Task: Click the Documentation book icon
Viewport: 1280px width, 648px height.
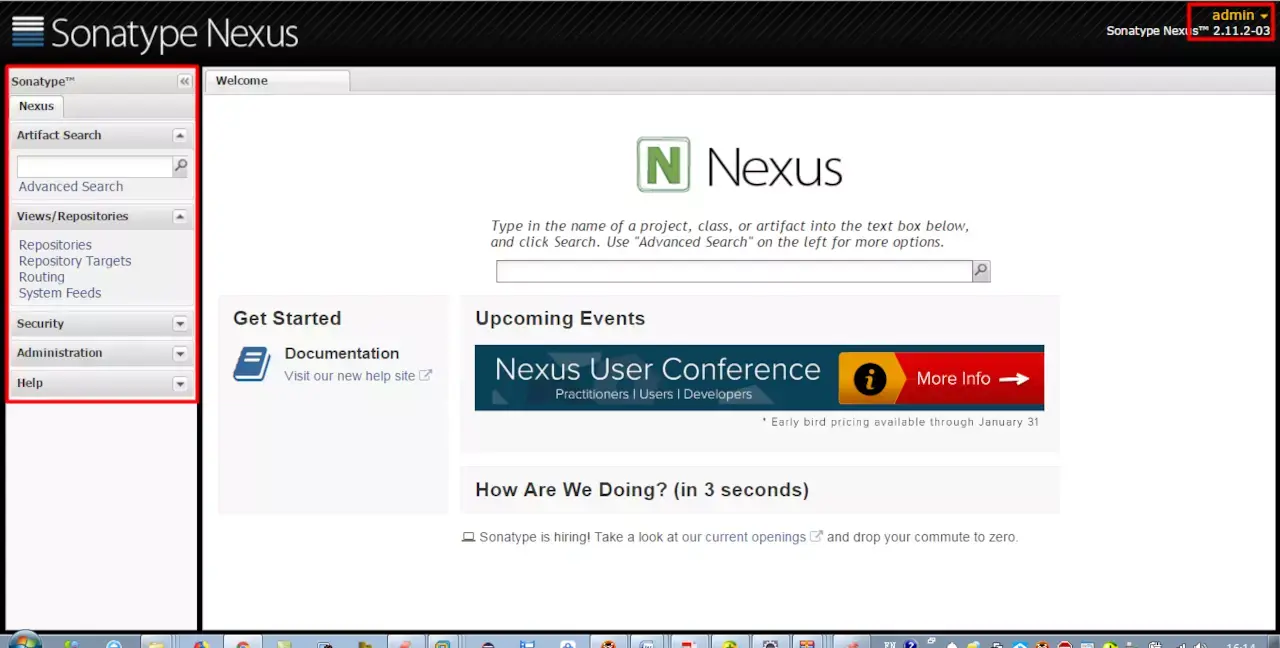Action: (252, 364)
